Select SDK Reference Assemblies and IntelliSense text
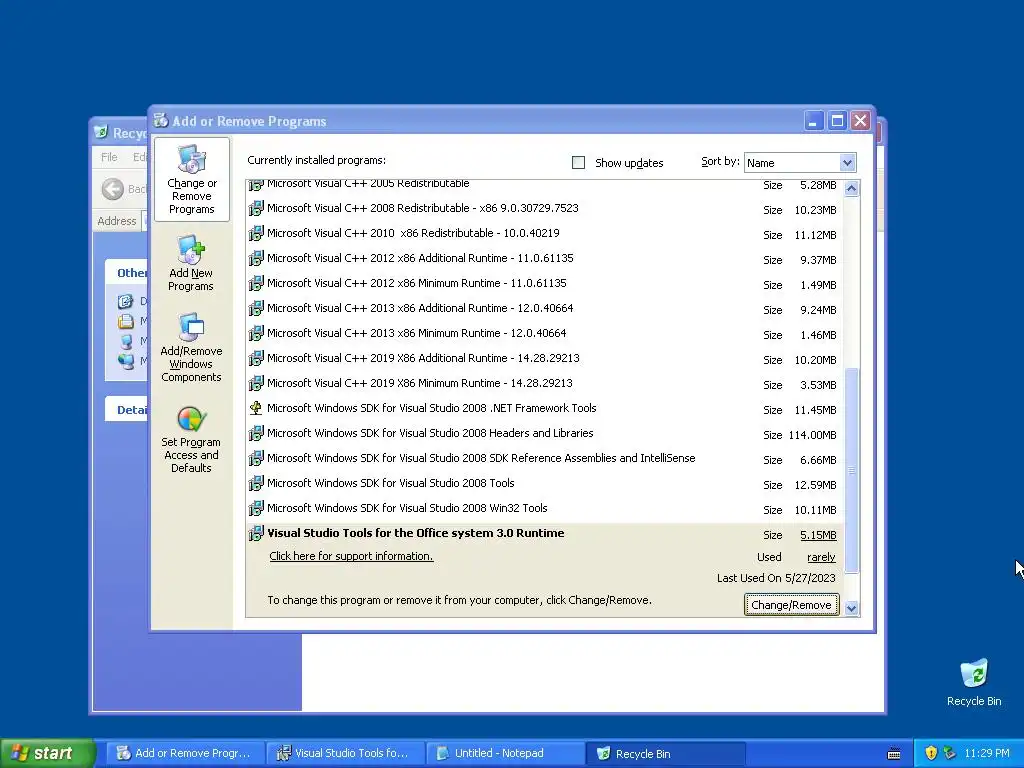 (481, 458)
